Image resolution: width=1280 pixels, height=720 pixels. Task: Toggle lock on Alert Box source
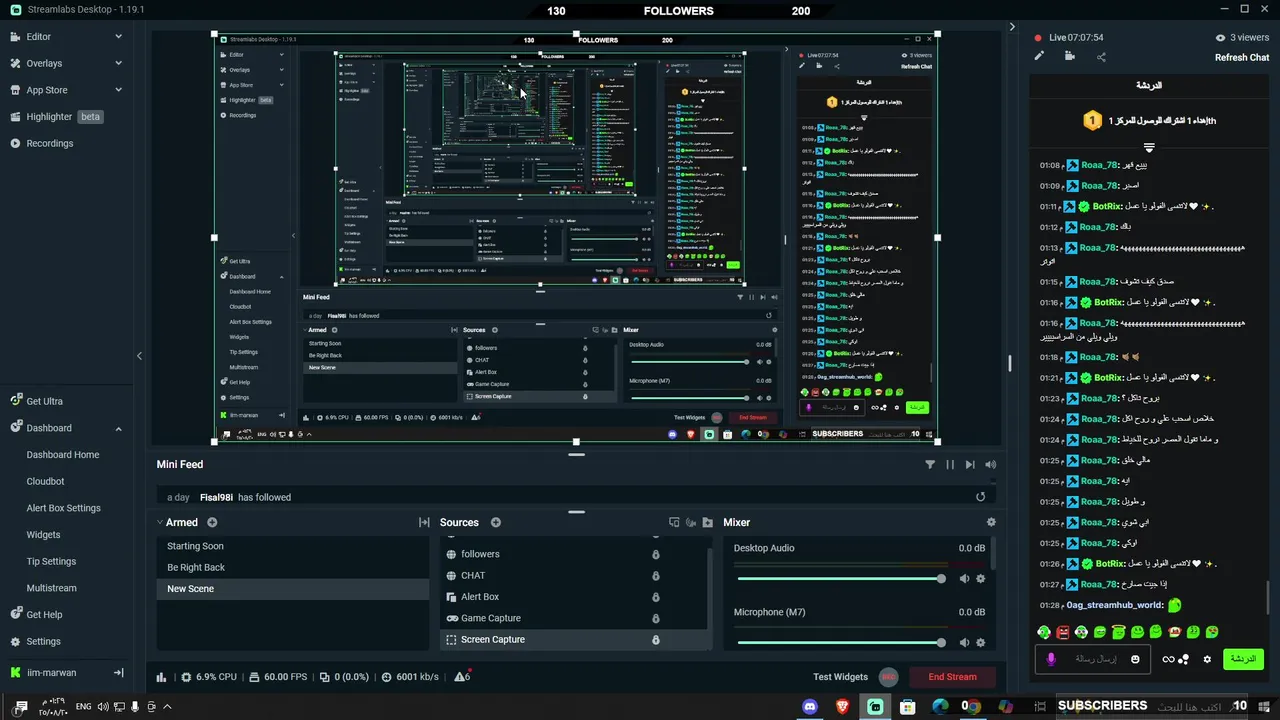tap(656, 597)
